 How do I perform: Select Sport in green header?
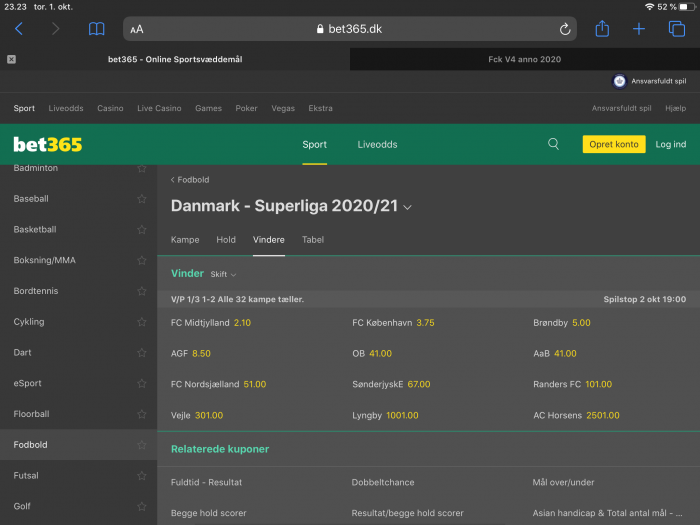pyautogui.click(x=314, y=144)
